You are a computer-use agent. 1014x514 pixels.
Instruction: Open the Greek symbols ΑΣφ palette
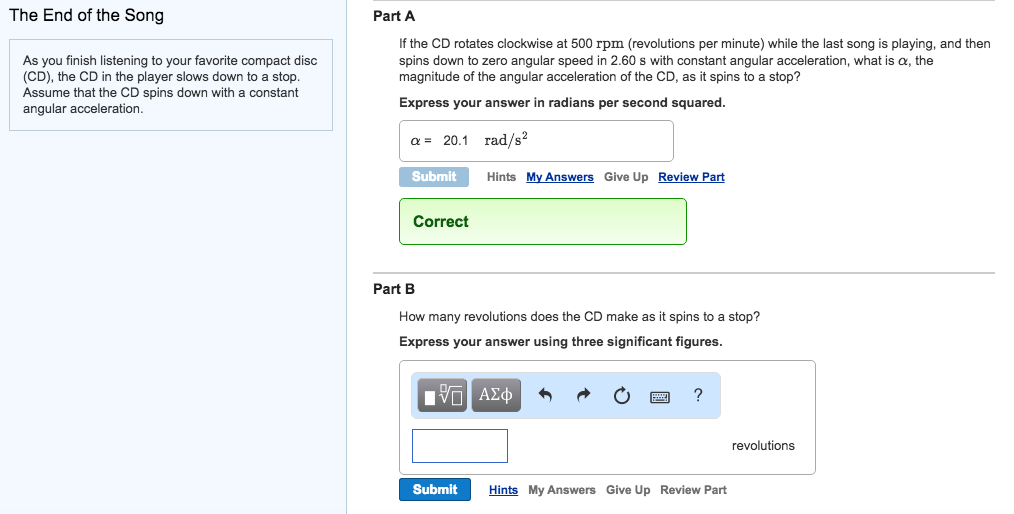496,395
